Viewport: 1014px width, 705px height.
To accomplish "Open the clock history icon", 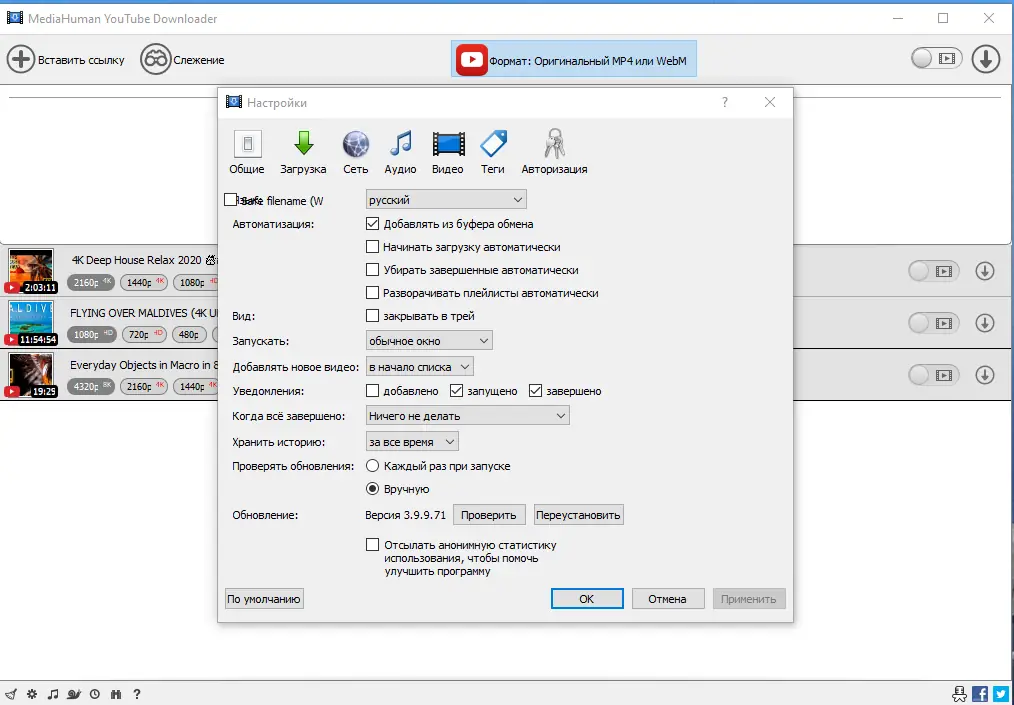I will pos(95,694).
